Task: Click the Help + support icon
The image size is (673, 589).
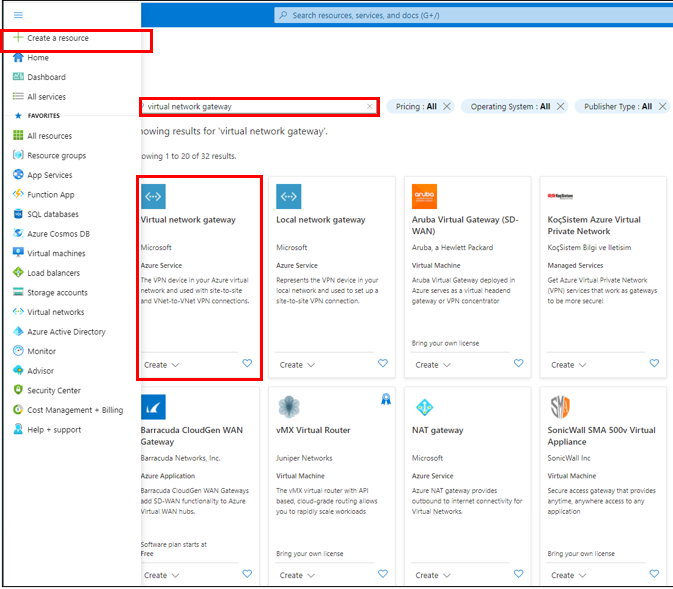Action: 18,429
